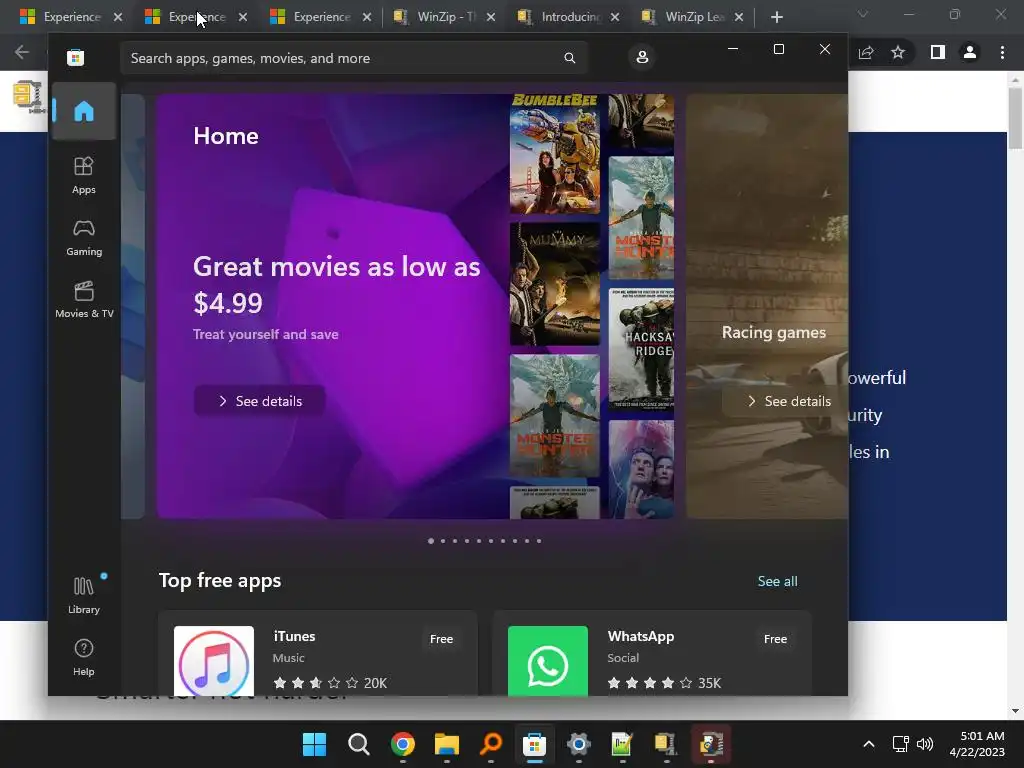Open the Home section in Microsoft Store sidebar
1024x768 pixels.
[84, 111]
